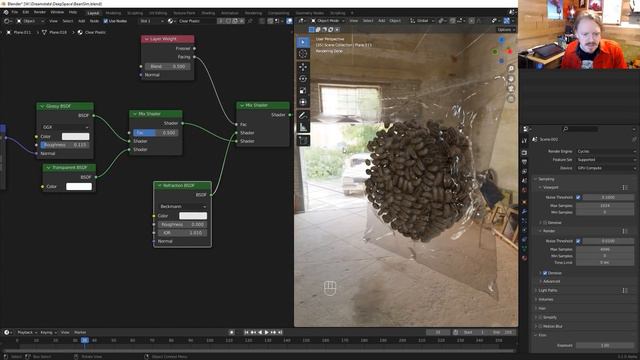Select the Cursor tool in viewport toolbar
640x360 pixels.
point(303,54)
